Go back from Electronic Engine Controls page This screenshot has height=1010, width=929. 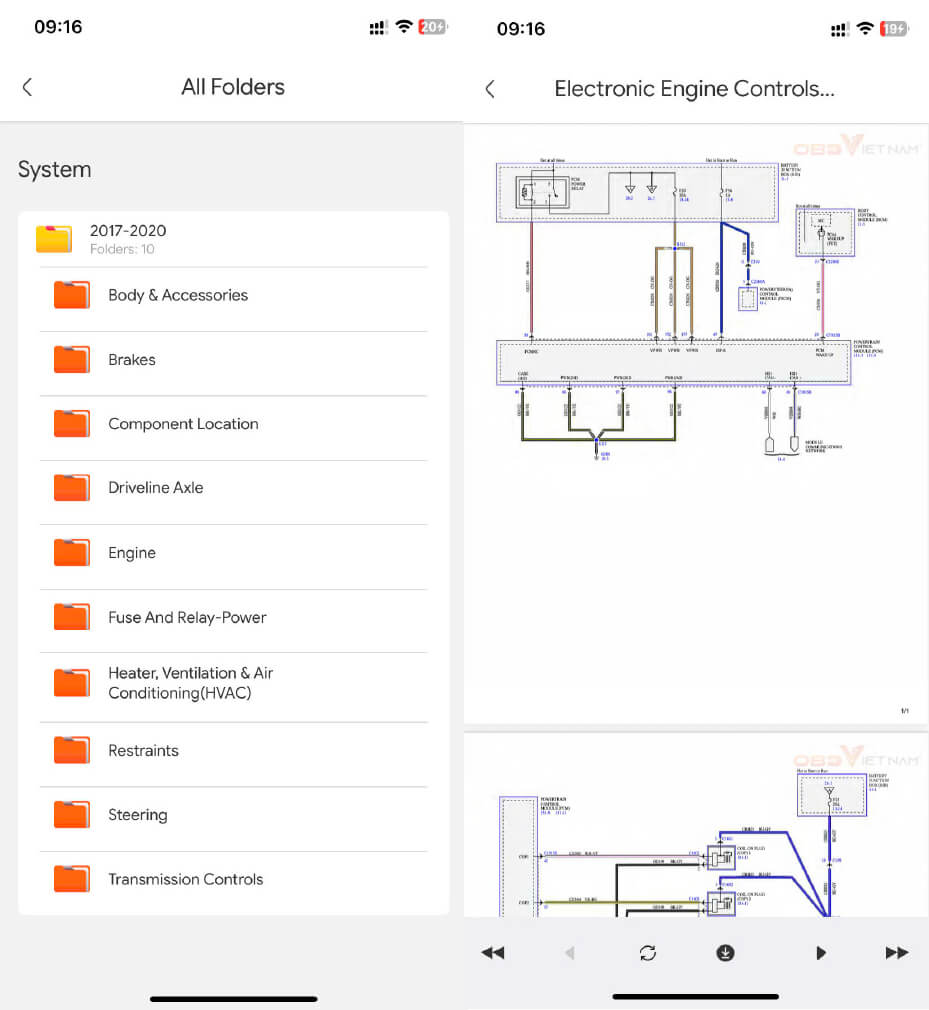tap(490, 89)
